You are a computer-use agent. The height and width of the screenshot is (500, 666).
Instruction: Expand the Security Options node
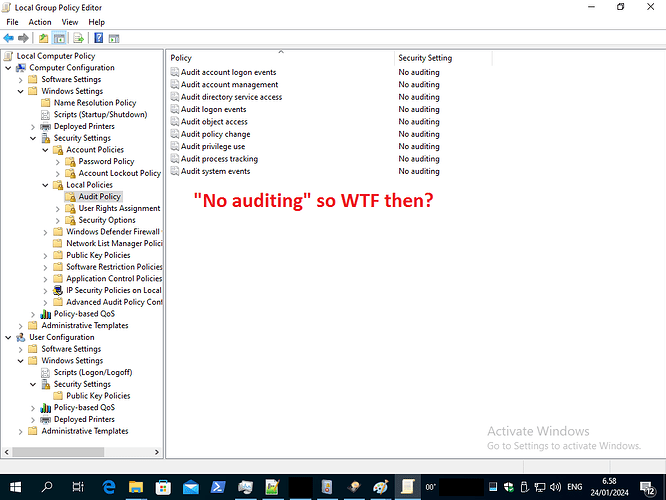[58, 220]
